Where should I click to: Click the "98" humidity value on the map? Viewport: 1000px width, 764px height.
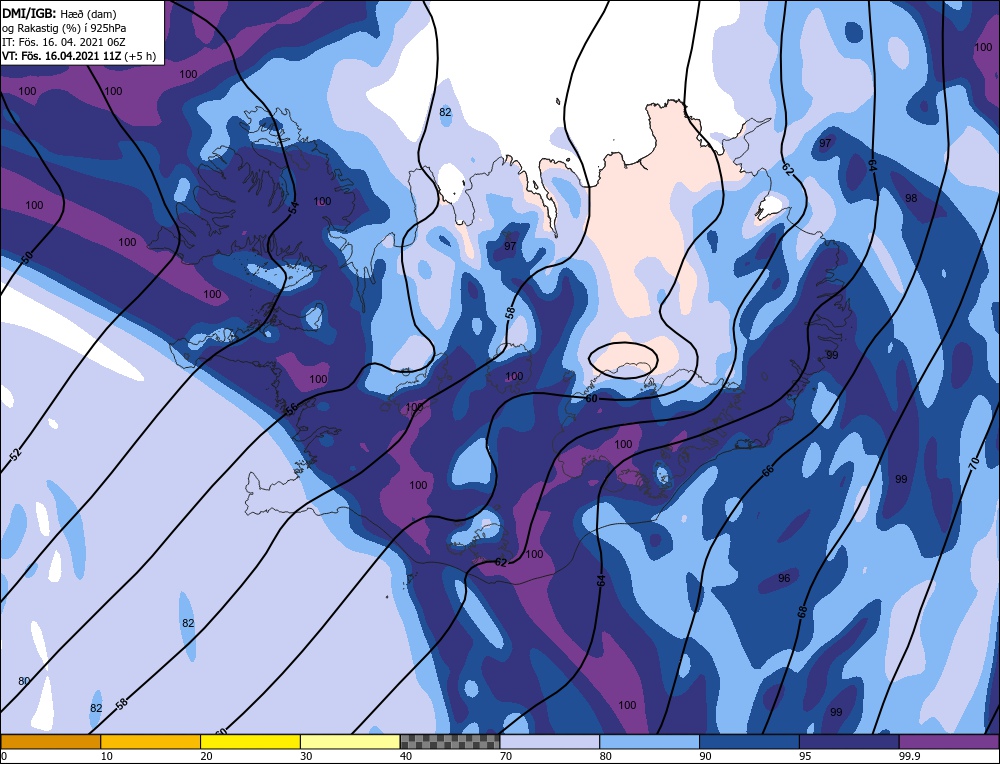pyautogui.click(x=911, y=198)
